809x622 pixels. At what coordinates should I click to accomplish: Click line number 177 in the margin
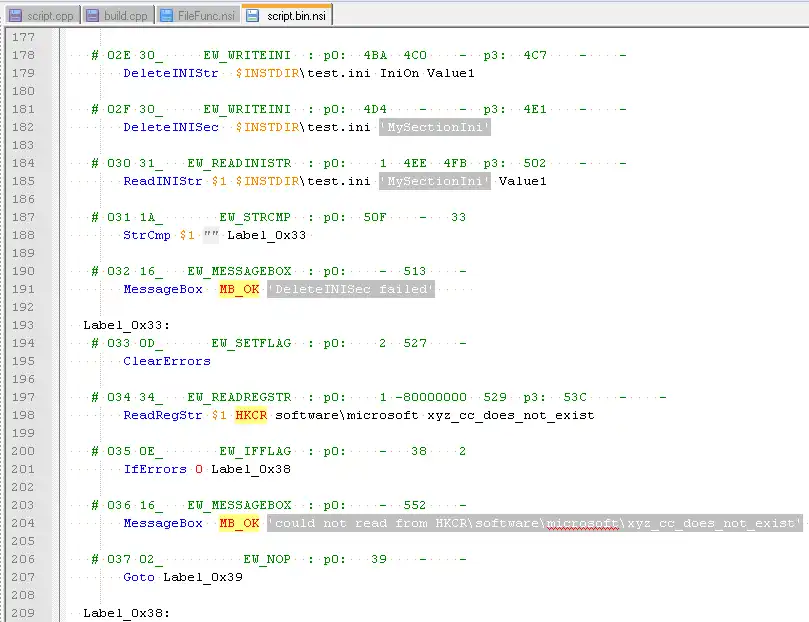(23, 37)
